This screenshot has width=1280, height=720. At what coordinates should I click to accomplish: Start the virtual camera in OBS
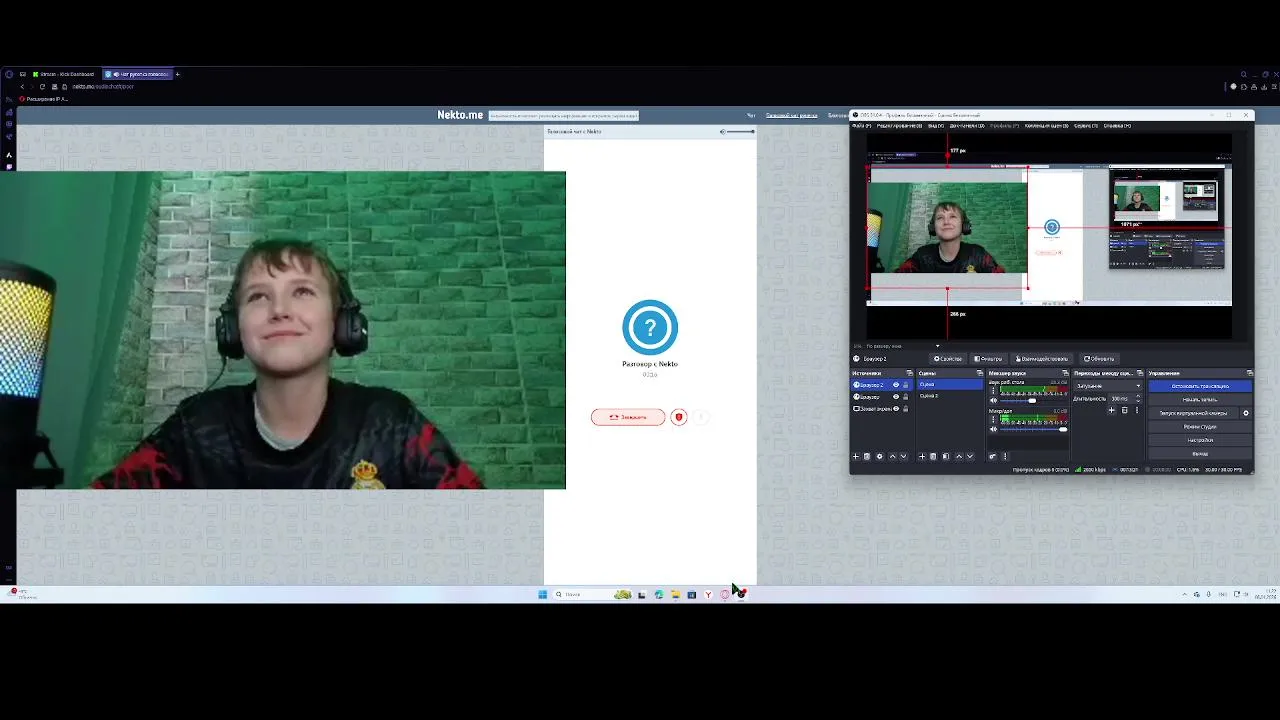click(1193, 413)
